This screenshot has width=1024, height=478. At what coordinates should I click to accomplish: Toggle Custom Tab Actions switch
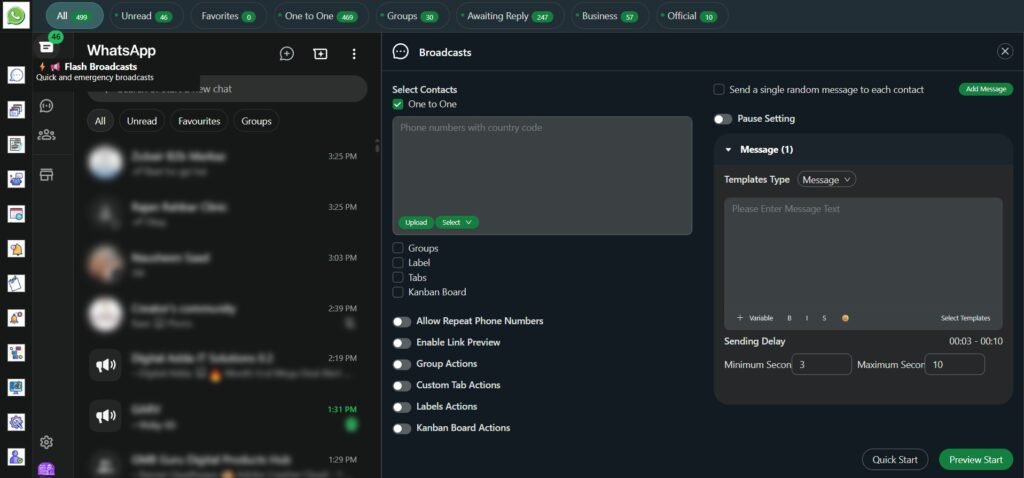pyautogui.click(x=402, y=385)
